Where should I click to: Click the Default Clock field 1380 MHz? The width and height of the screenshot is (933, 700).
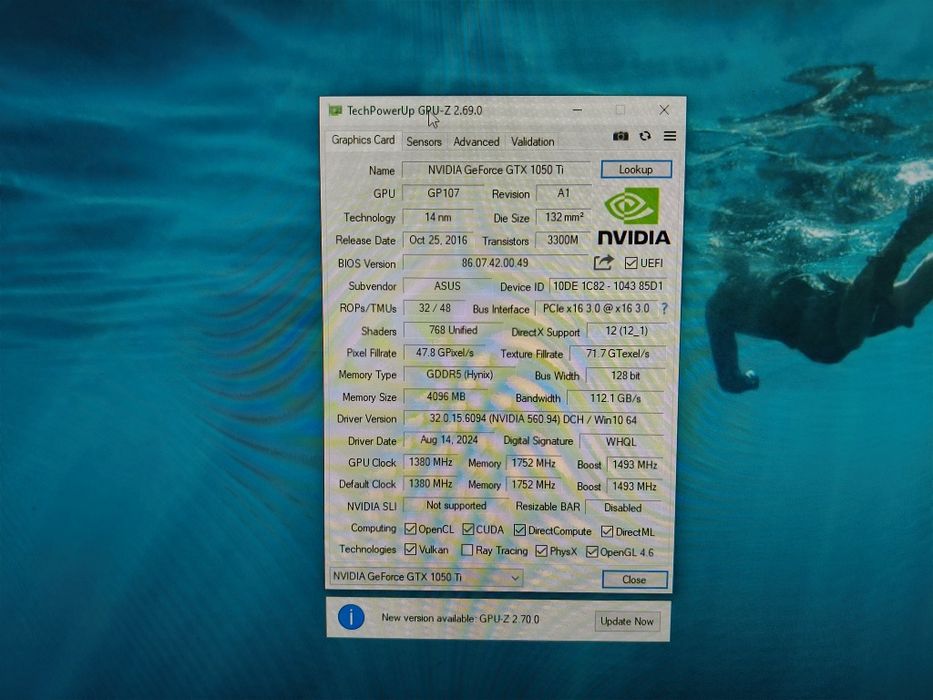tap(430, 483)
